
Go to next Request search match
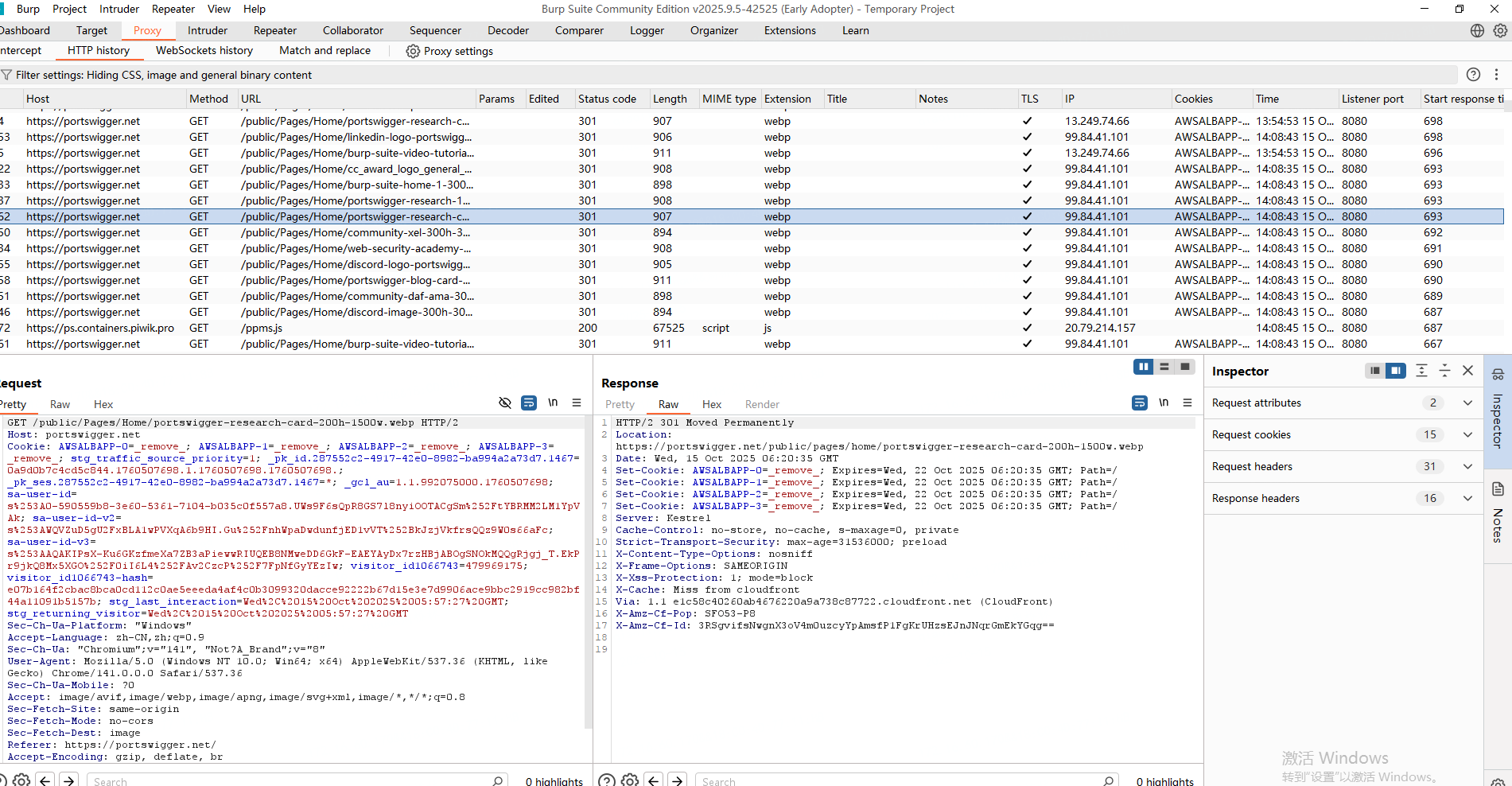click(69, 780)
